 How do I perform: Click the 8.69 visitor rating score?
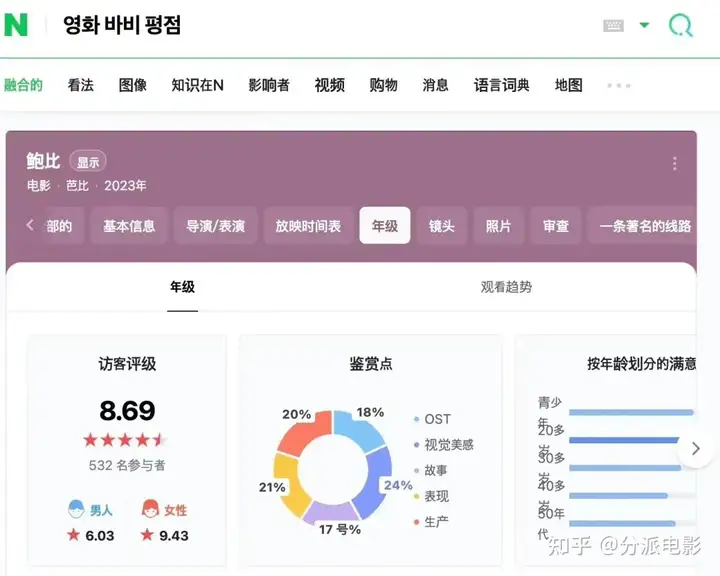pyautogui.click(x=127, y=411)
